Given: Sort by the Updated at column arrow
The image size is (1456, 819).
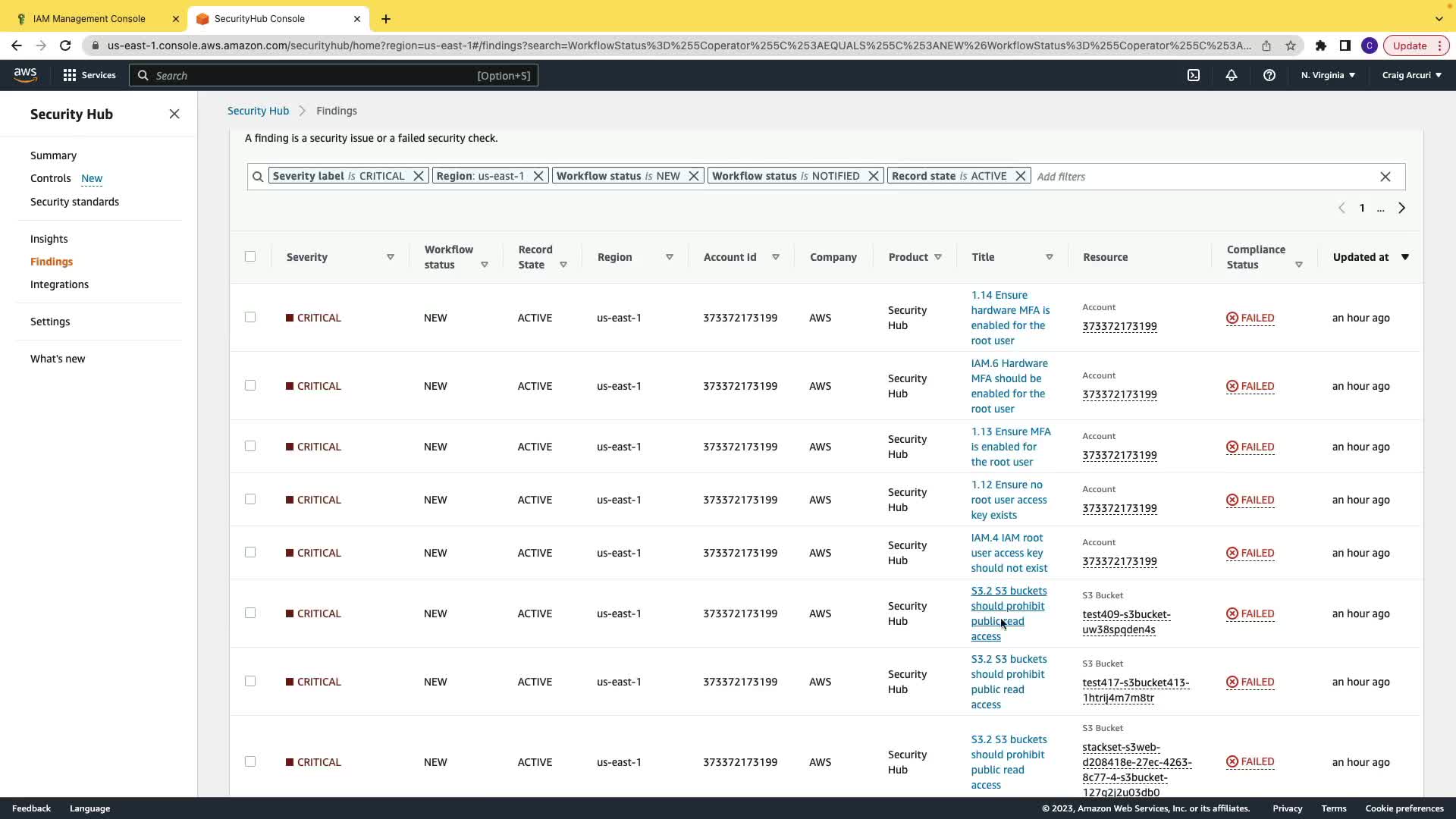Looking at the screenshot, I should click(x=1404, y=257).
